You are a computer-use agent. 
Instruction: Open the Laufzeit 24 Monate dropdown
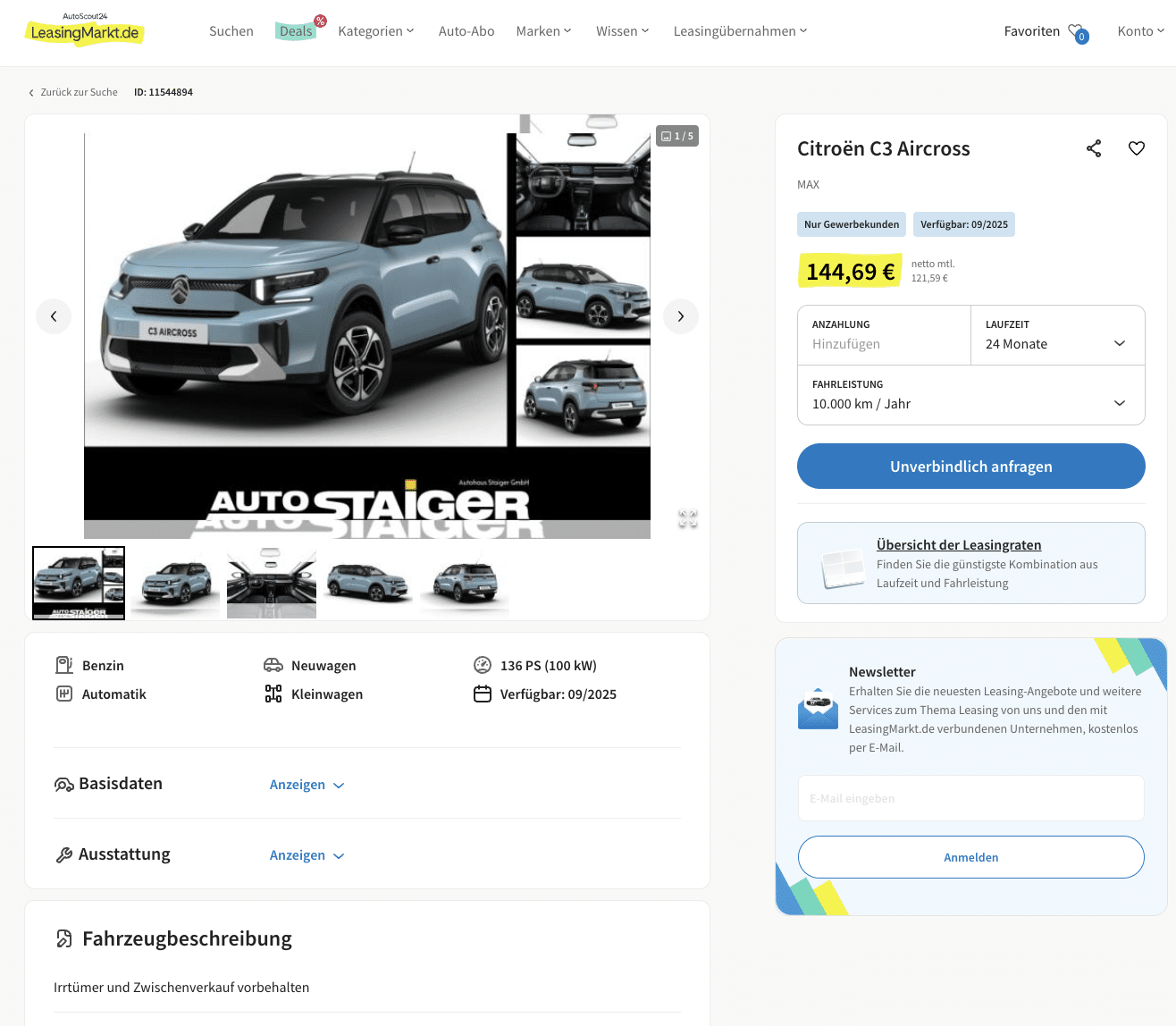(1058, 335)
